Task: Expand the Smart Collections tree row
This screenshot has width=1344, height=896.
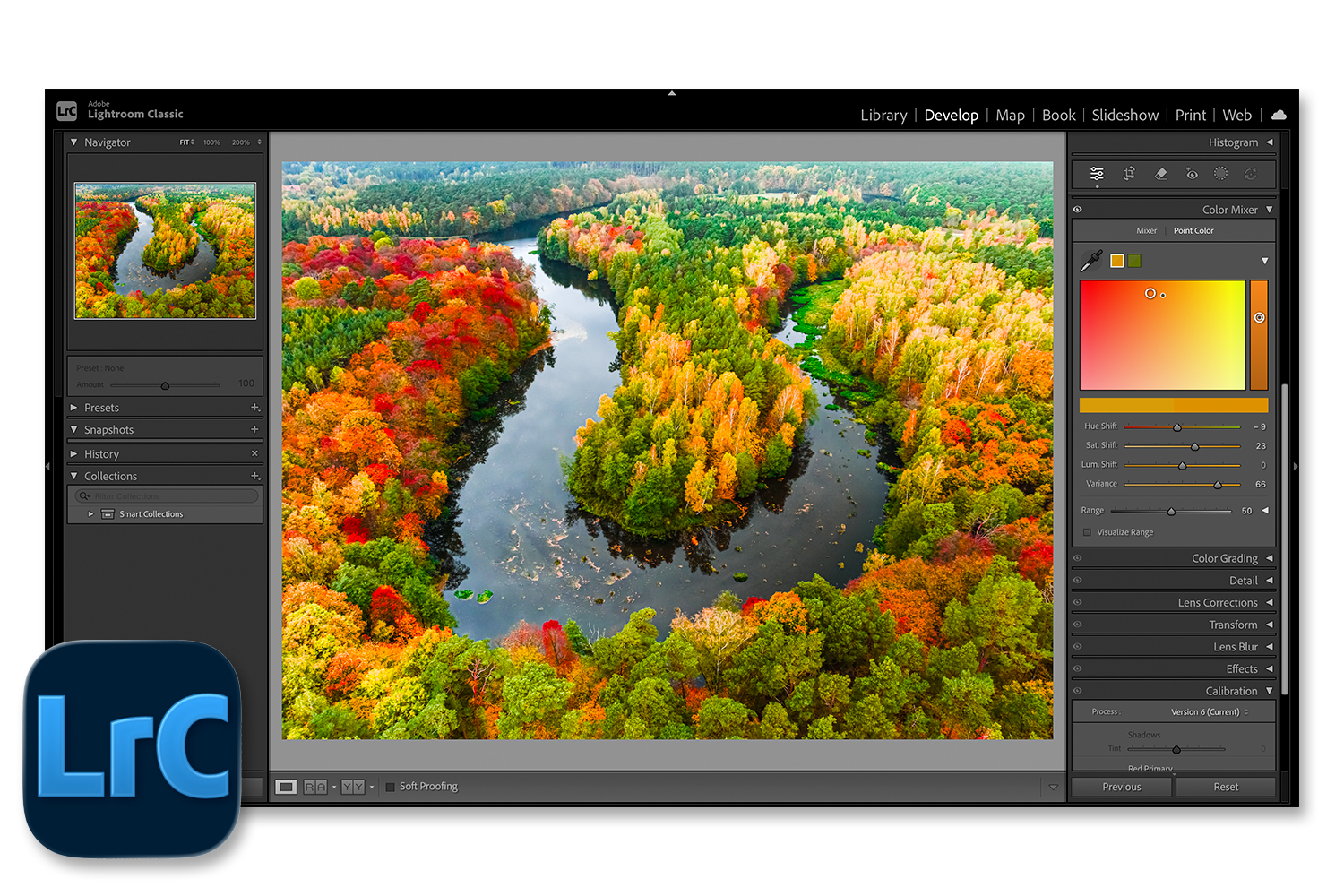Action: (90, 514)
